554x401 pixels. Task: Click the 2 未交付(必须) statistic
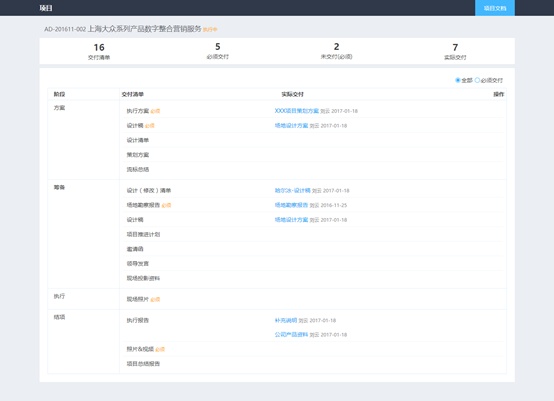(x=336, y=51)
